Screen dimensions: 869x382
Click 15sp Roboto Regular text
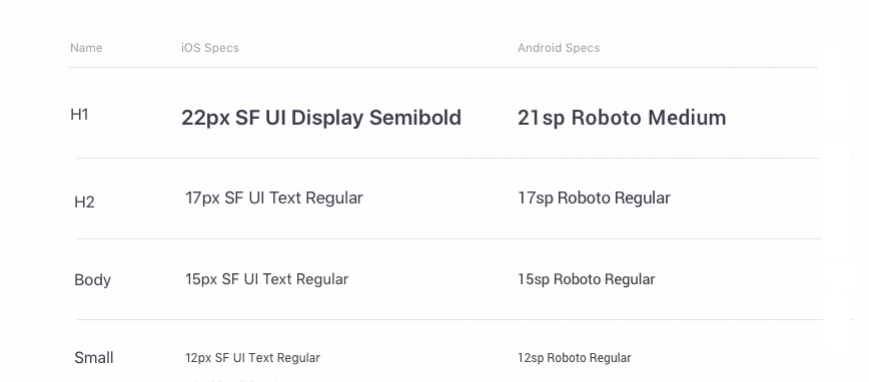click(586, 279)
